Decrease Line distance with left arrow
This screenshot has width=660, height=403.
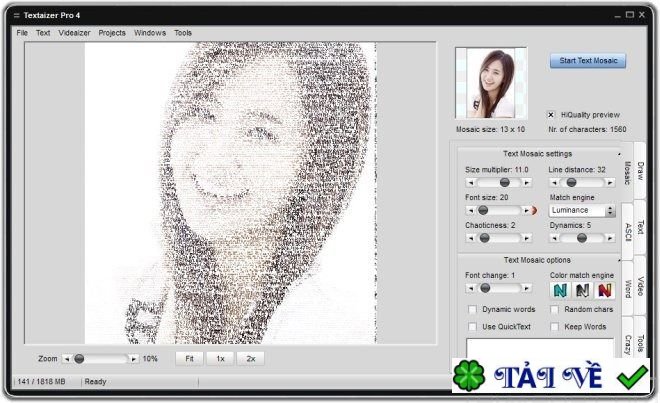(x=554, y=183)
